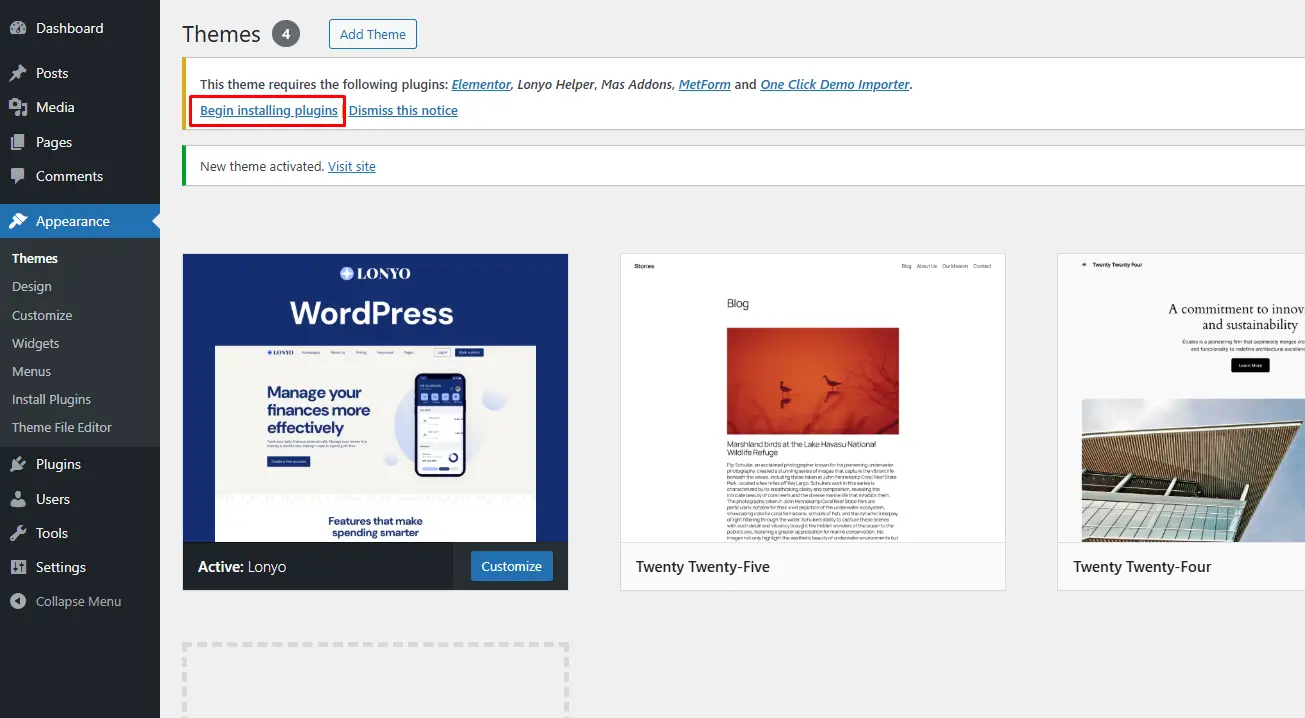1305x718 pixels.
Task: Open the Tools menu
Action: (80, 533)
